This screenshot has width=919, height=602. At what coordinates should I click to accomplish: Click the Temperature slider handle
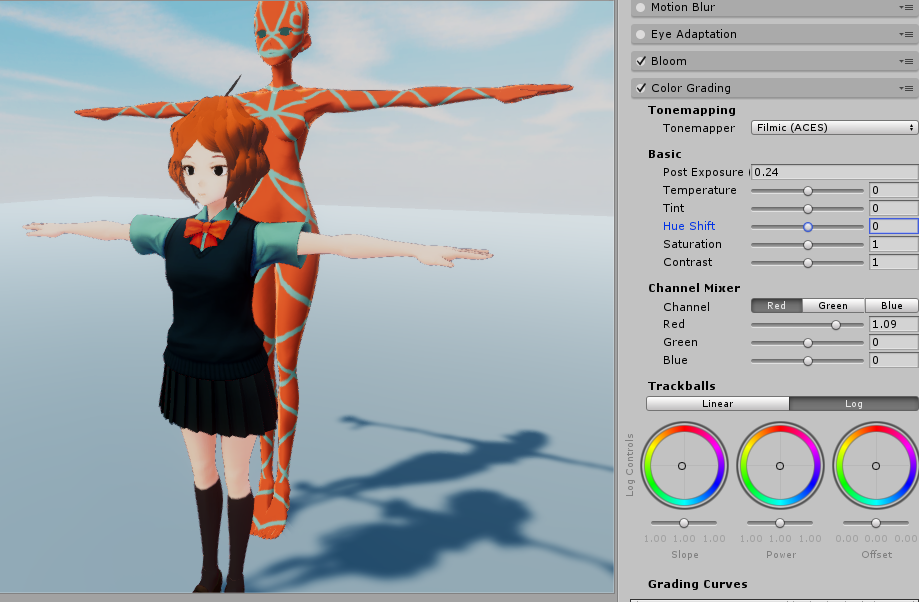click(808, 191)
